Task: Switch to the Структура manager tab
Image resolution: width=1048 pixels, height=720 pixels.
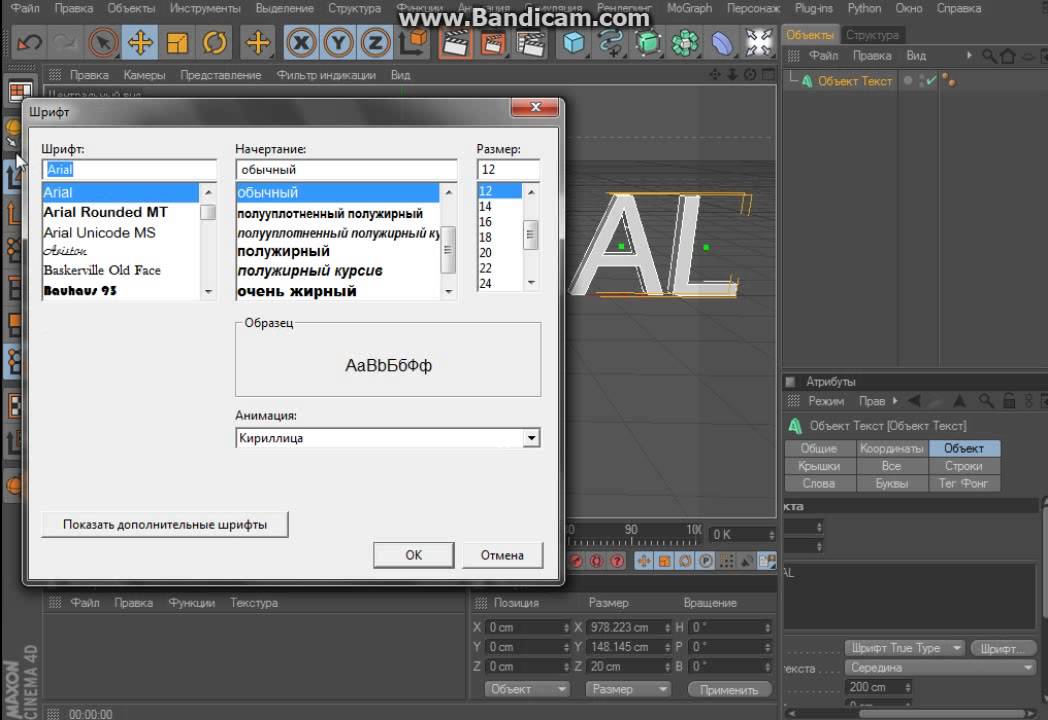Action: click(x=872, y=34)
